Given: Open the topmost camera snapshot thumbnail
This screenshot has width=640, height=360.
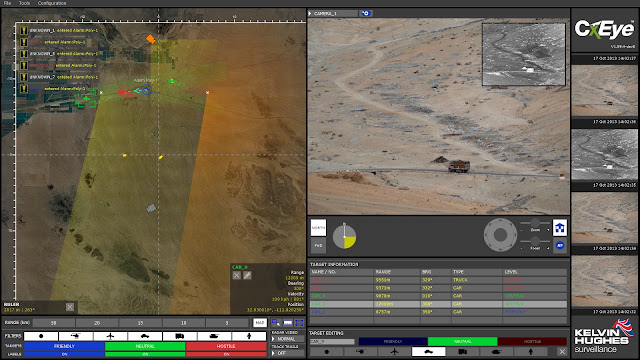Looking at the screenshot, I should point(604,90).
